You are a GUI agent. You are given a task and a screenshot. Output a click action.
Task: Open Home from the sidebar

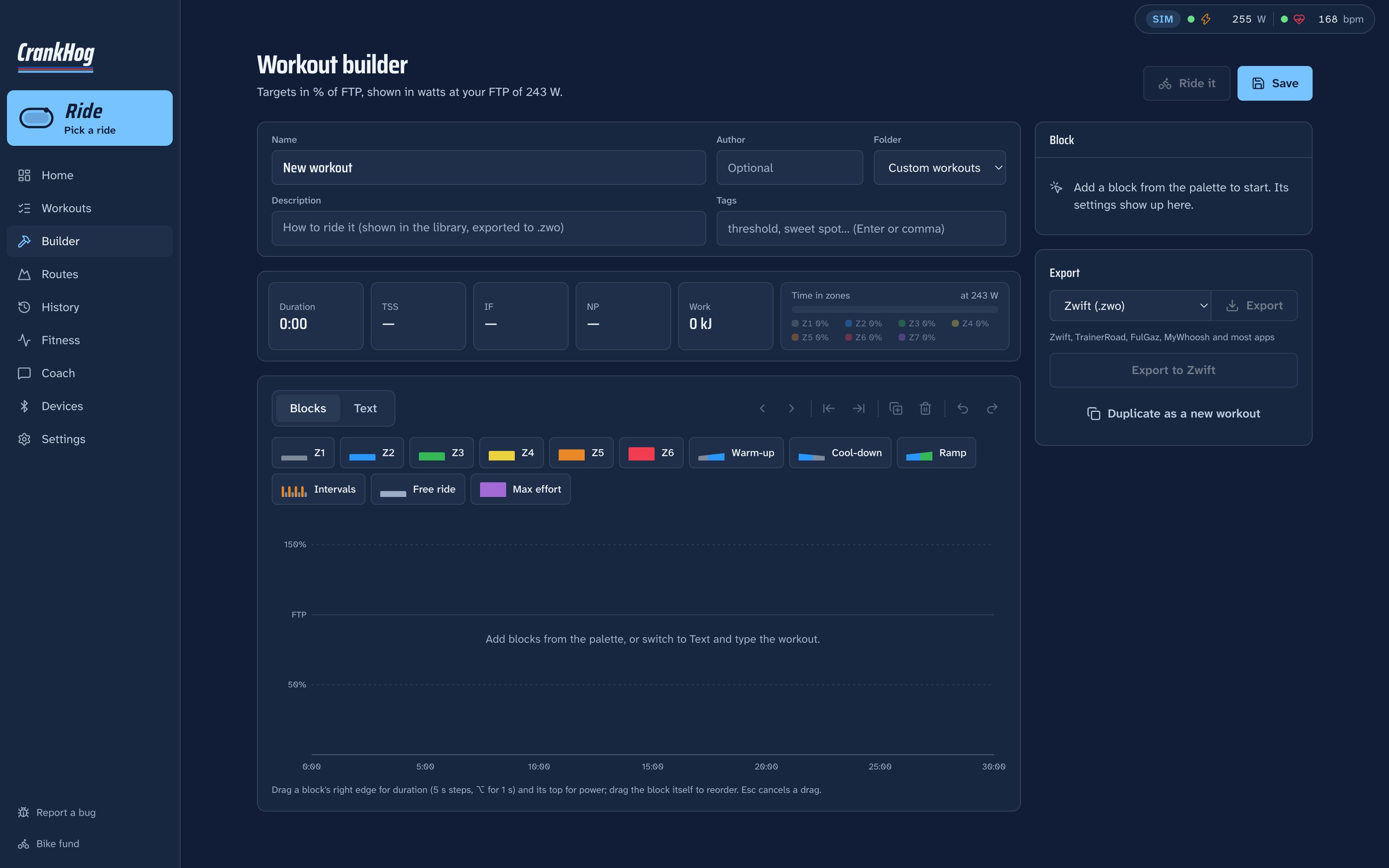(89, 175)
